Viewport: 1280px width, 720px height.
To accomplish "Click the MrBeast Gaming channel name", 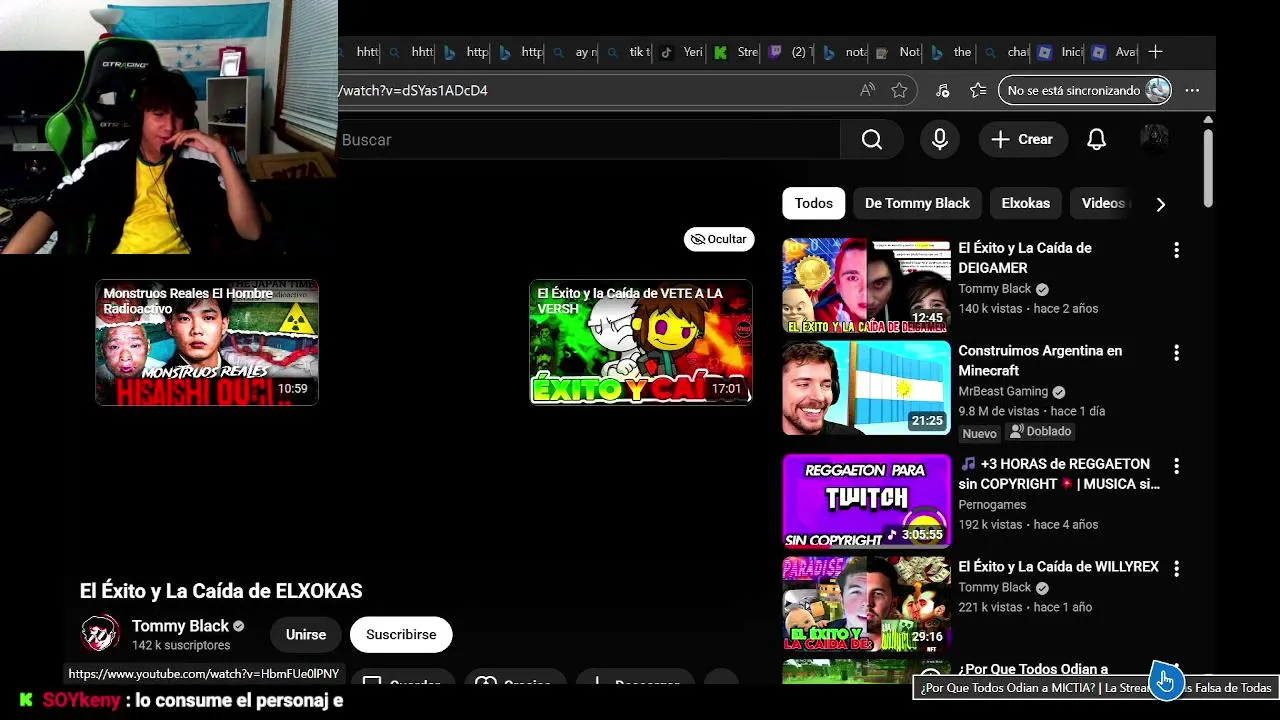I will coord(1003,392).
